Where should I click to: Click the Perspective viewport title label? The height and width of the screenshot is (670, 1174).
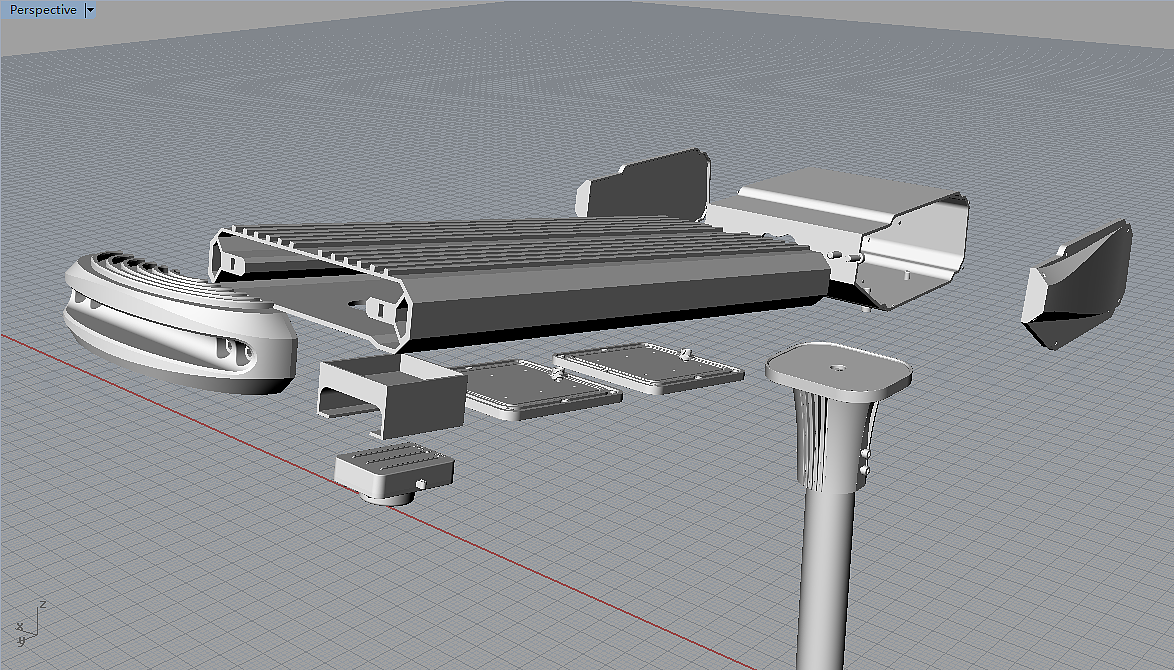point(43,10)
